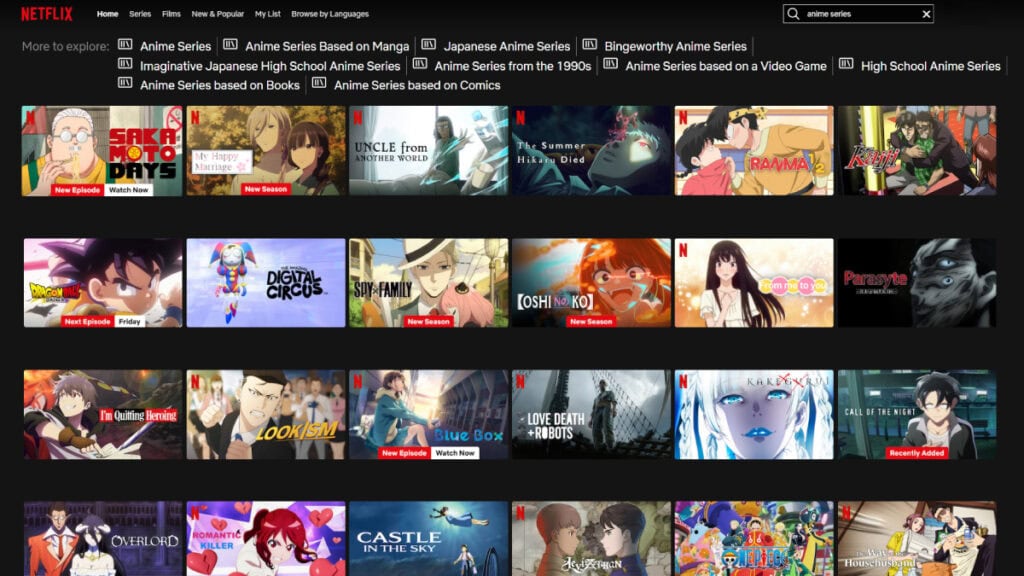Explore Anime Series from the 1990s
The image size is (1024, 576).
click(x=513, y=66)
